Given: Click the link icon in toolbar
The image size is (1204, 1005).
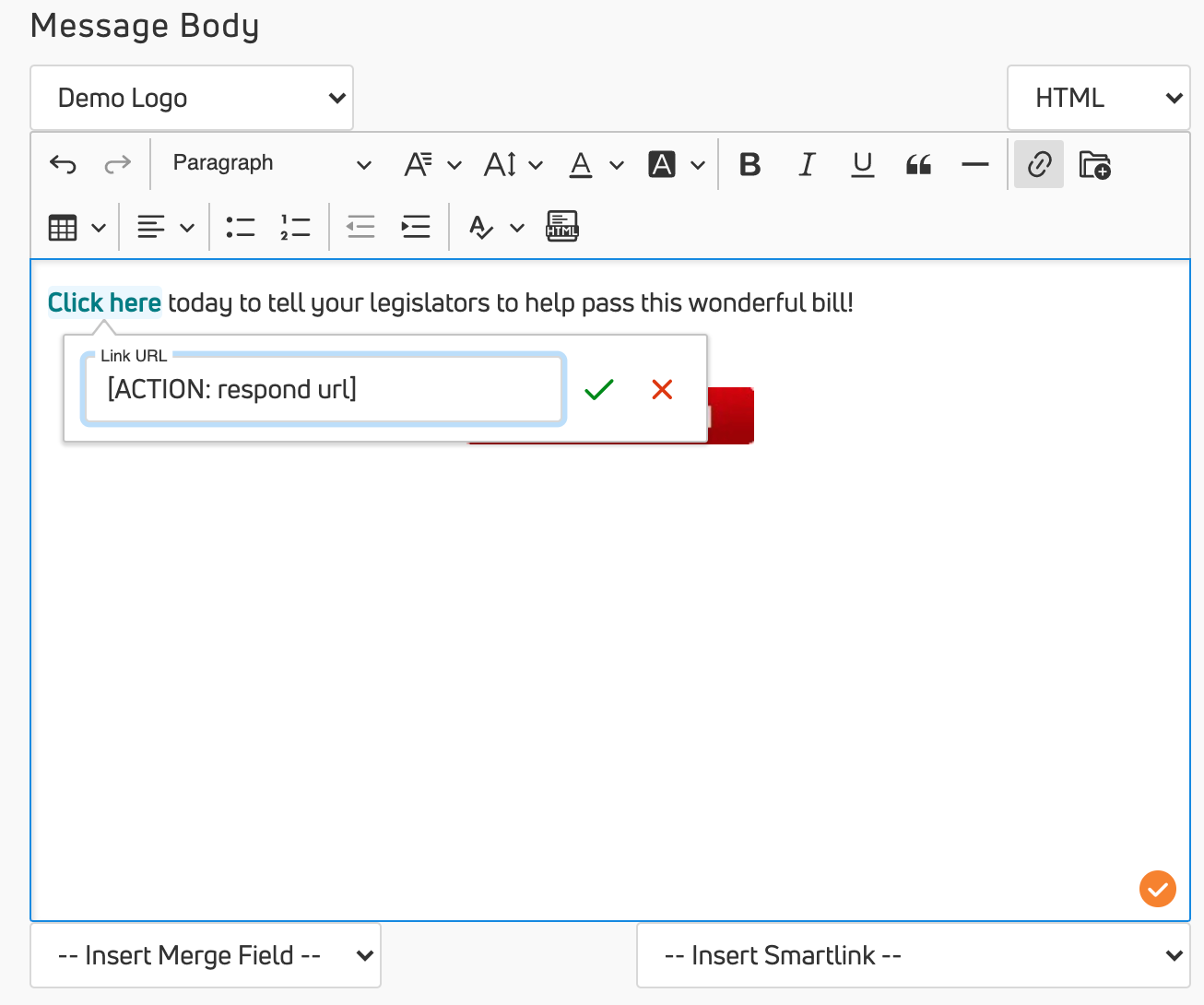Looking at the screenshot, I should point(1039,164).
